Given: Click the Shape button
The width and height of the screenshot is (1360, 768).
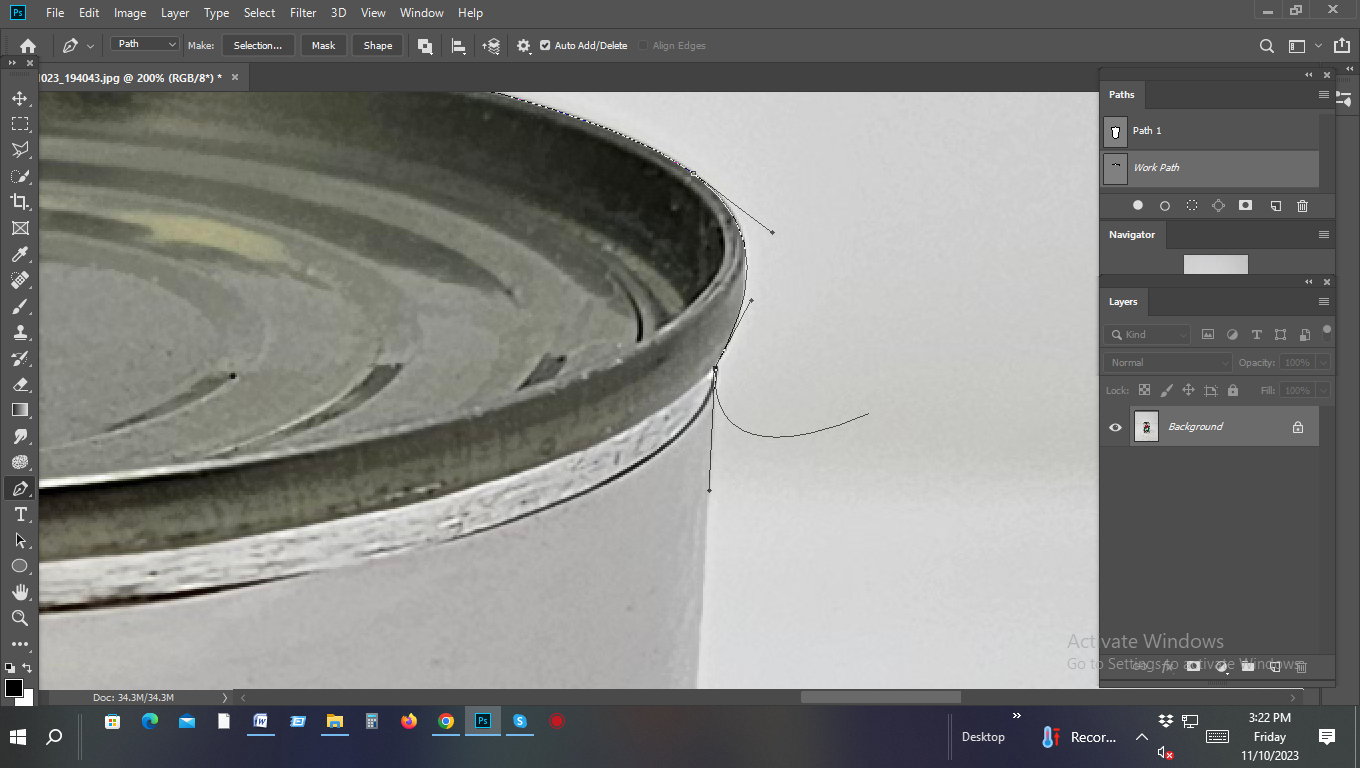Looking at the screenshot, I should coord(378,45).
